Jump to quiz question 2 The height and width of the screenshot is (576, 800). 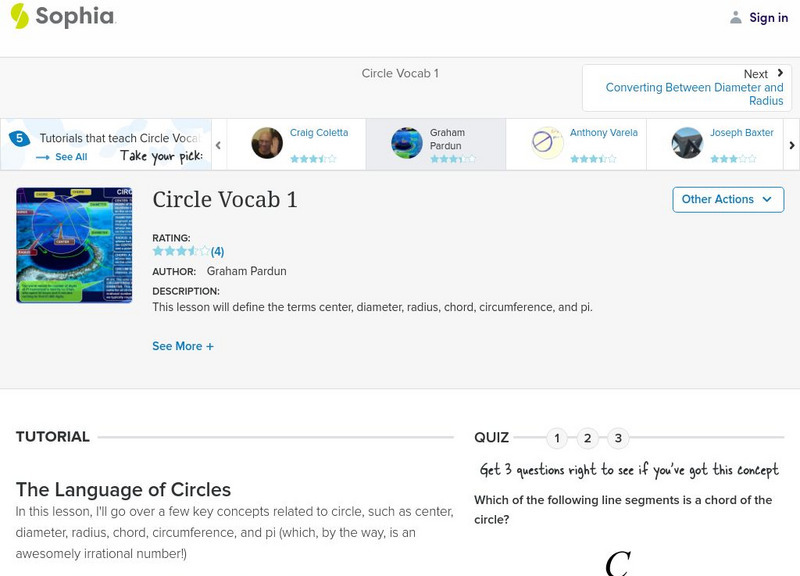tap(588, 438)
